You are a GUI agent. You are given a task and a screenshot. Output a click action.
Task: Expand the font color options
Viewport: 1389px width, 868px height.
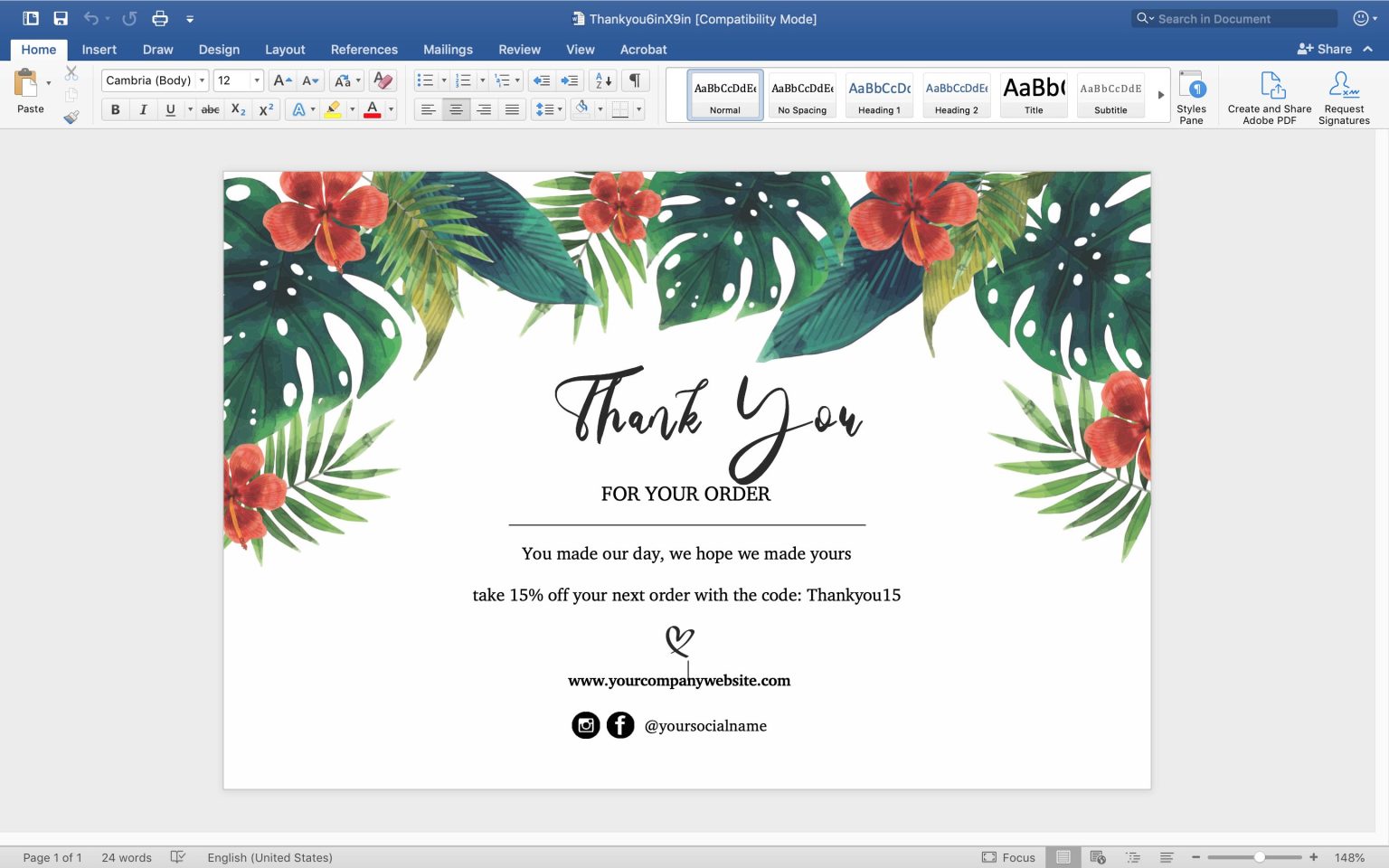(389, 109)
